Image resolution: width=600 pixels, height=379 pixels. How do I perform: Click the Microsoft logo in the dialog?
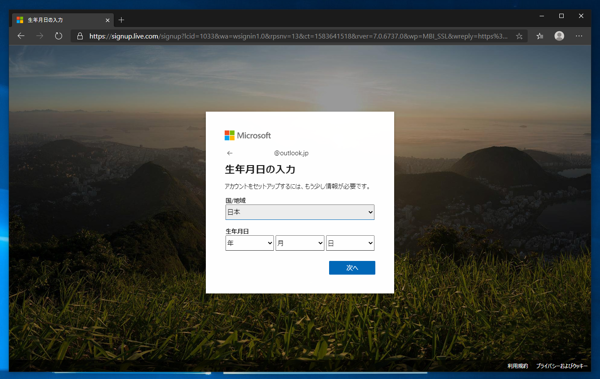coord(248,135)
